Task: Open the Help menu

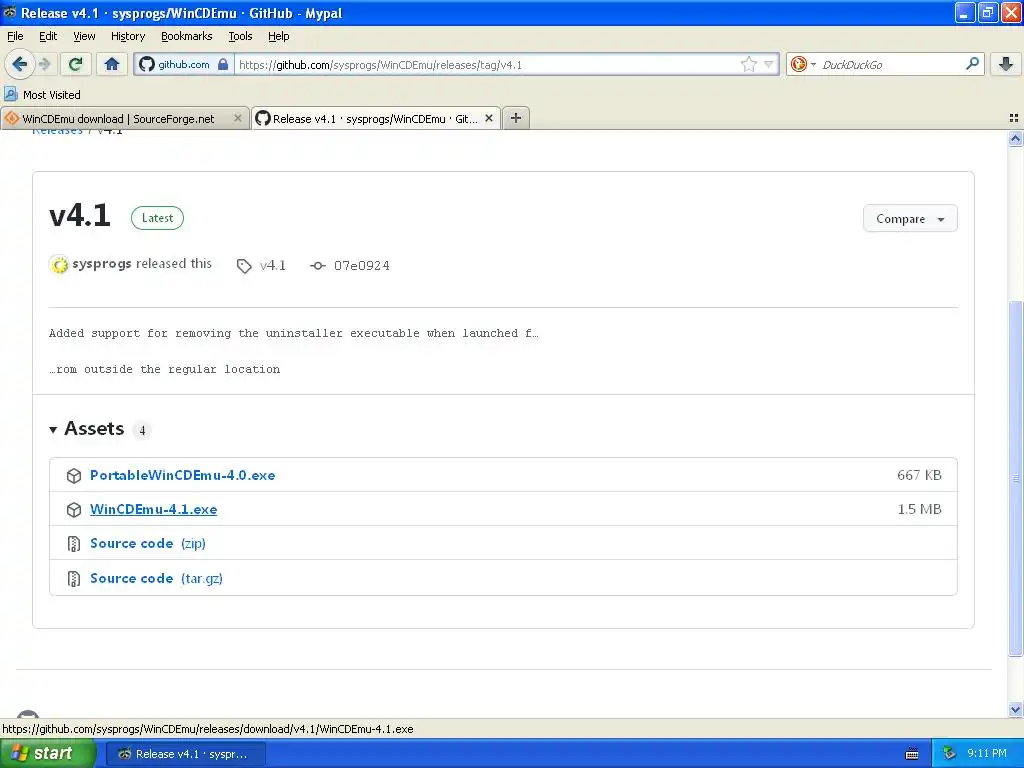Action: point(278,36)
